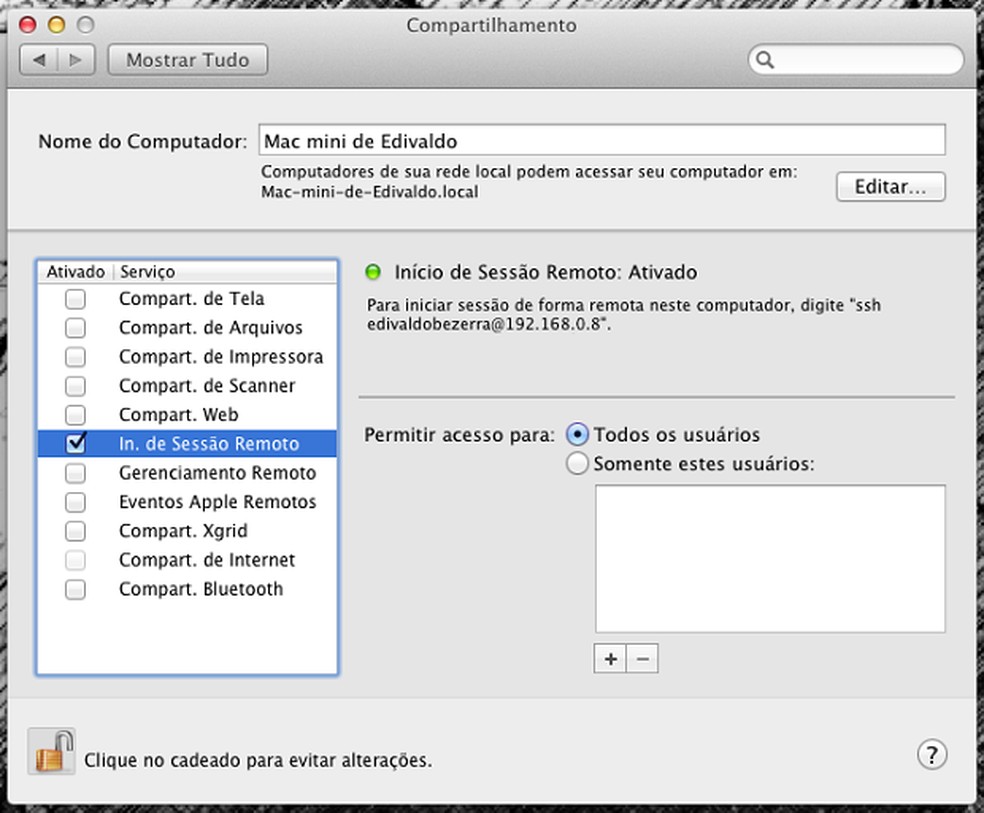Image resolution: width=984 pixels, height=813 pixels.
Task: Click the green status indicator dot
Action: point(373,272)
